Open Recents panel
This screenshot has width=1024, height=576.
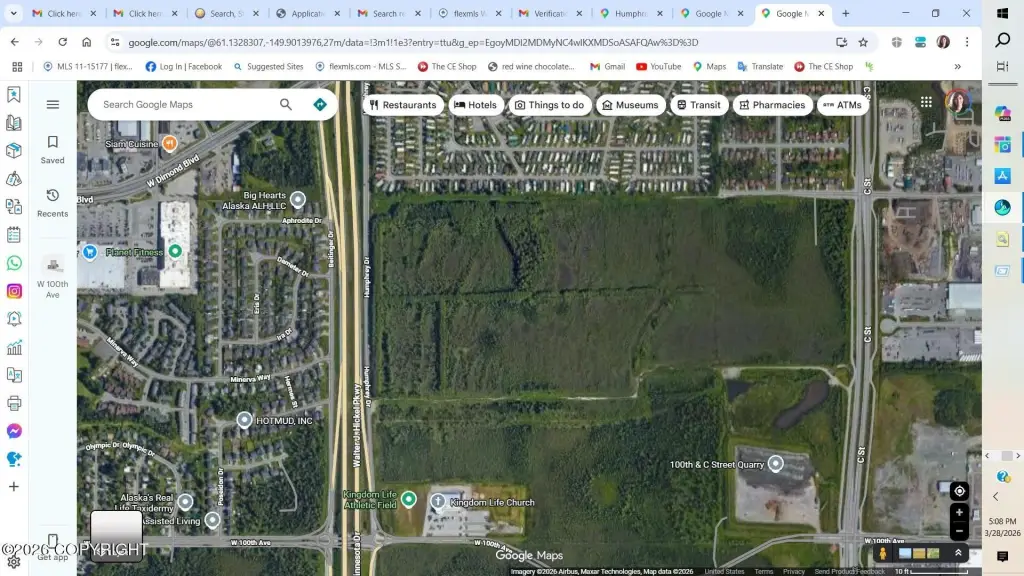pos(53,202)
